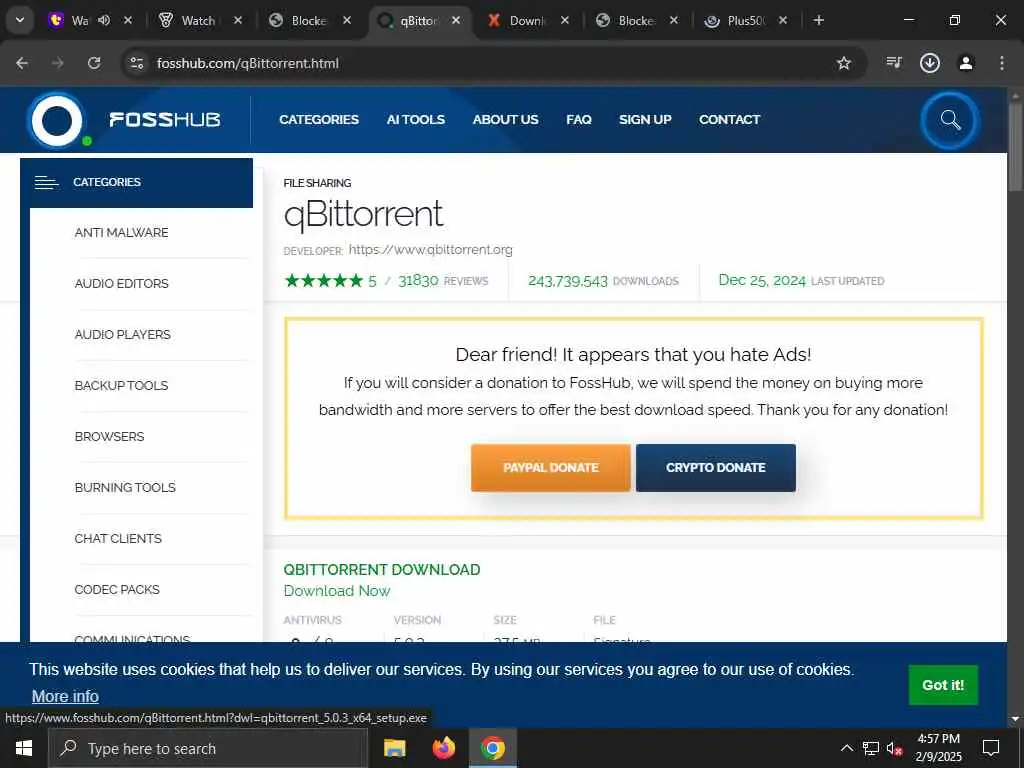Reload the current page
The height and width of the screenshot is (768, 1024).
(94, 63)
